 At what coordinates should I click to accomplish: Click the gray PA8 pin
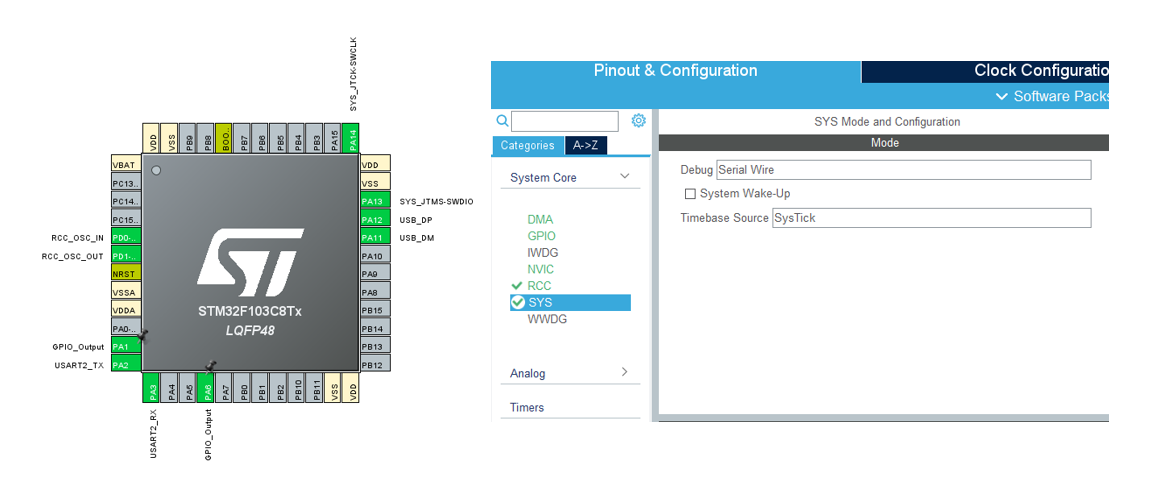coord(375,292)
